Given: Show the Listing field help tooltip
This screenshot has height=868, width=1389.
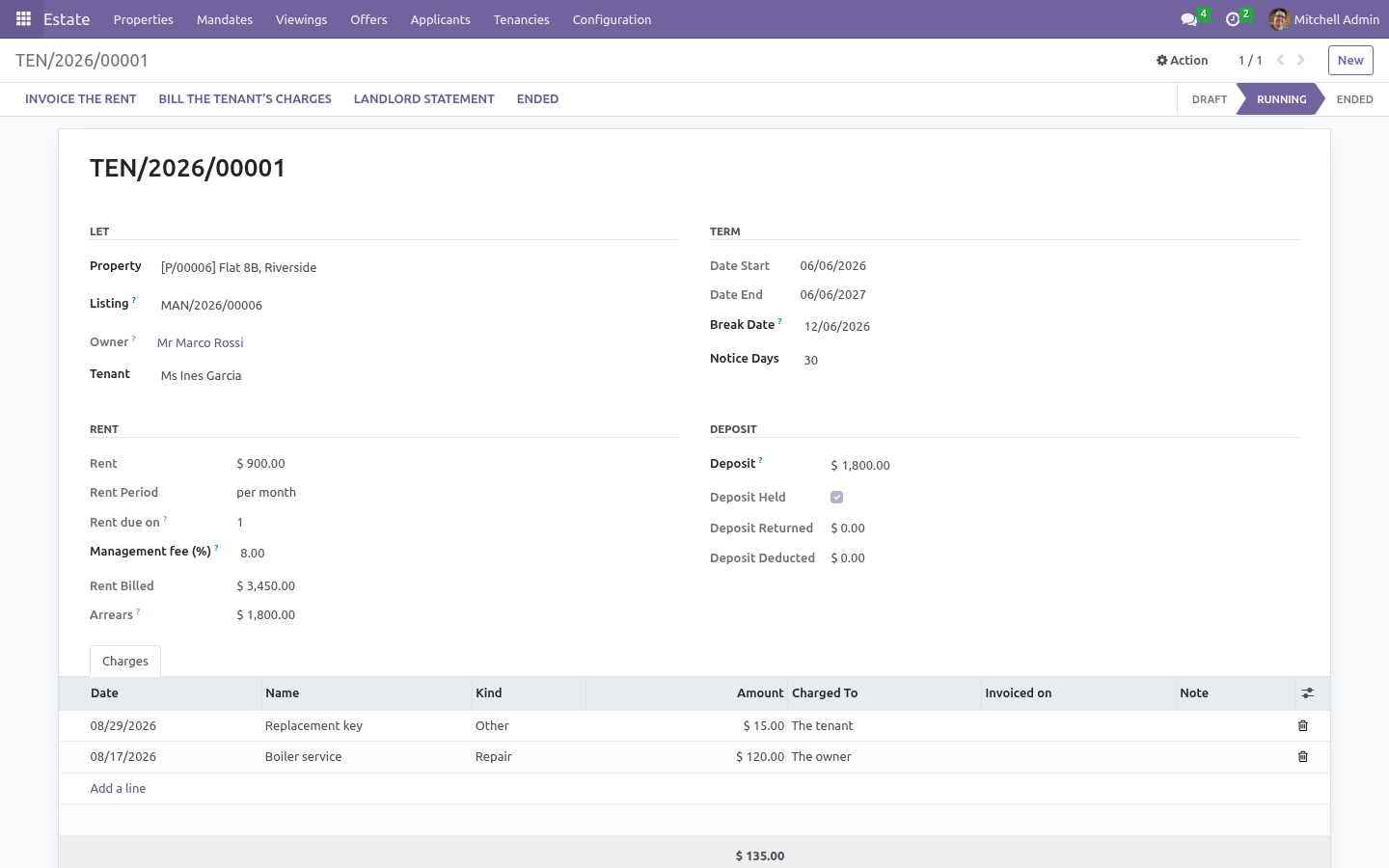Looking at the screenshot, I should [x=134, y=300].
